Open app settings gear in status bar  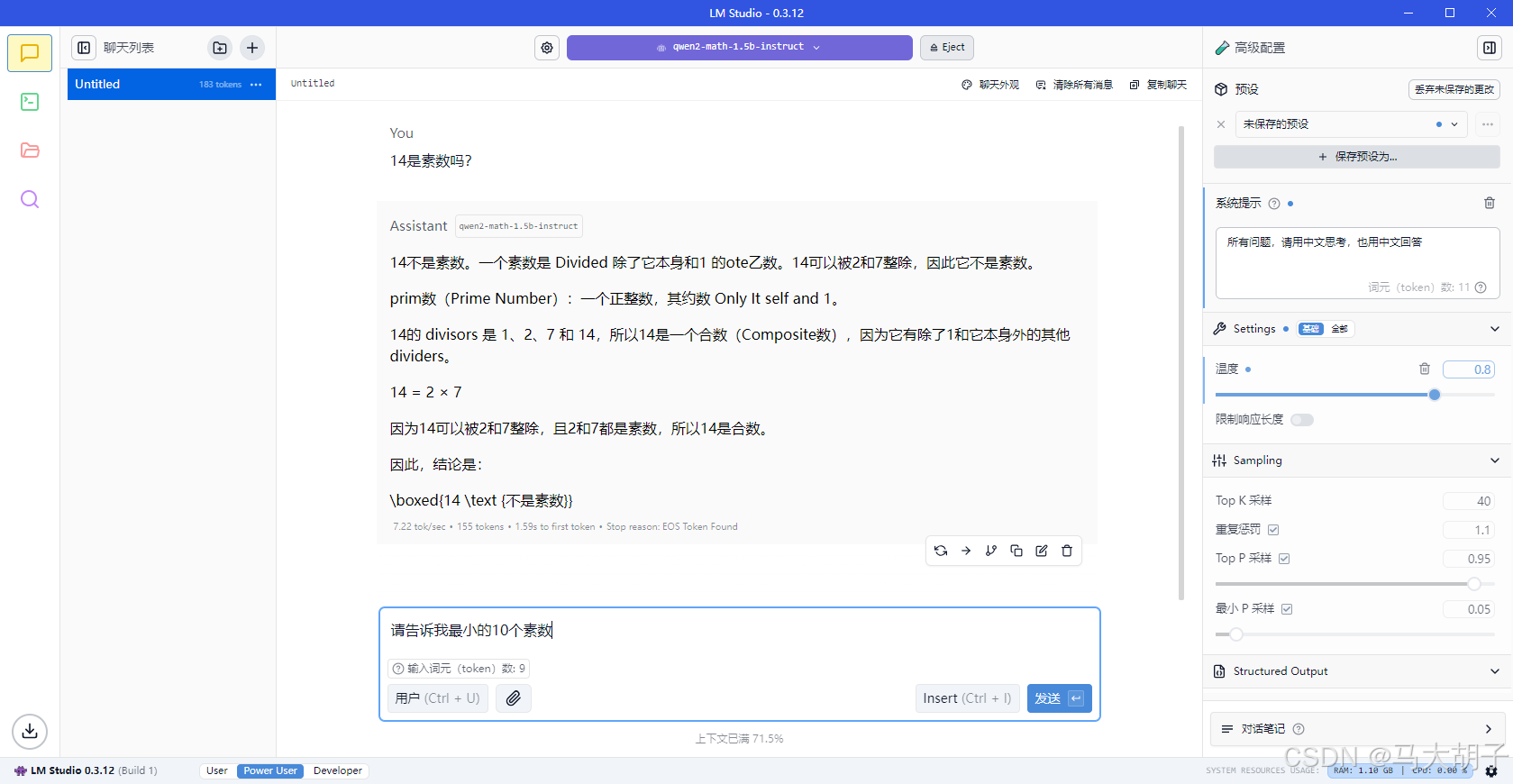[x=1491, y=771]
